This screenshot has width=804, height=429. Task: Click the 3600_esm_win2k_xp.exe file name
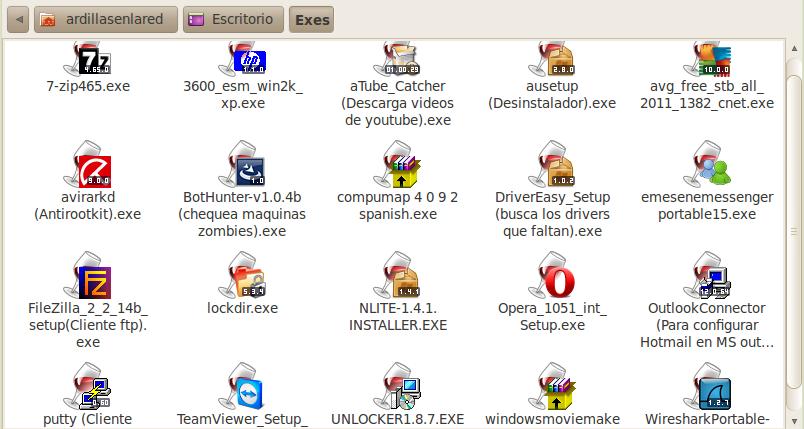click(x=243, y=94)
